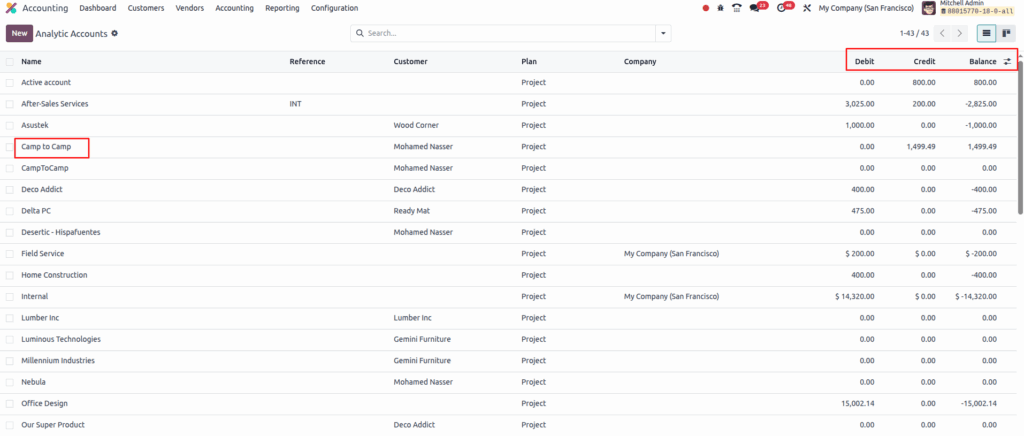Screen dimensions: 1024x436
Task: Click the $ -14,320.00 balance value
Action: [x=976, y=296]
